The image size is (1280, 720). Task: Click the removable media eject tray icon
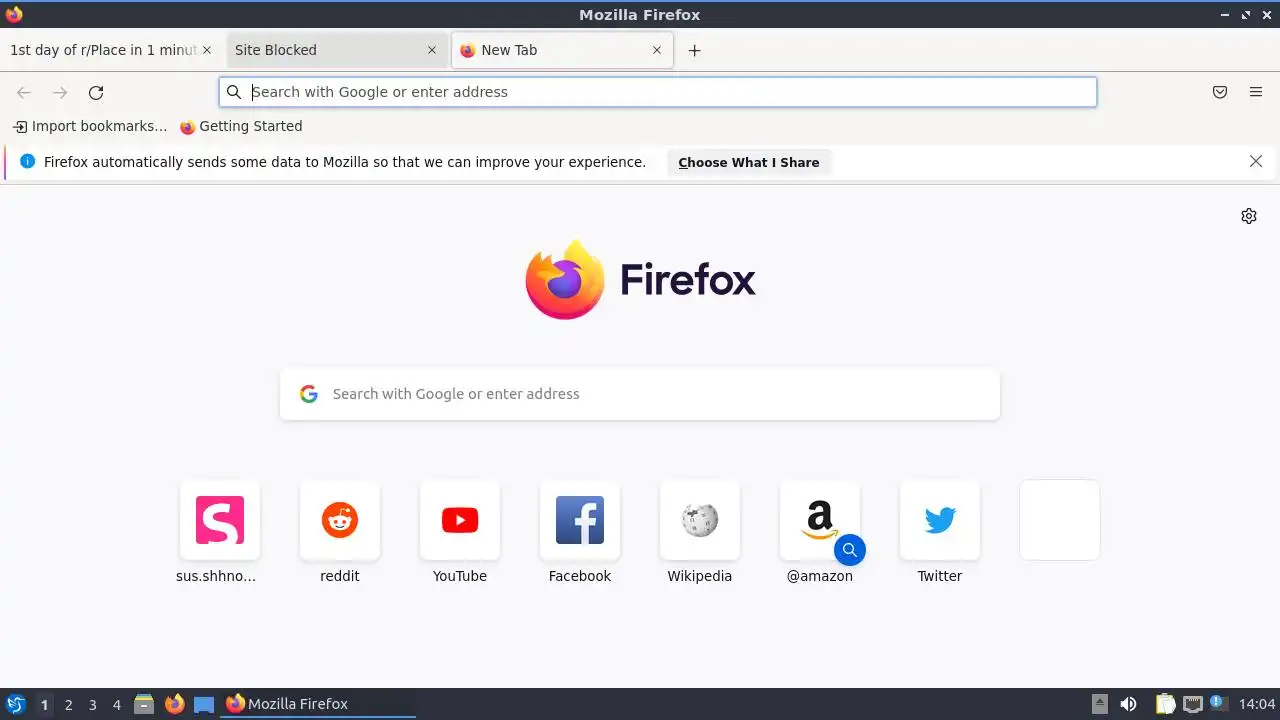tap(1099, 704)
